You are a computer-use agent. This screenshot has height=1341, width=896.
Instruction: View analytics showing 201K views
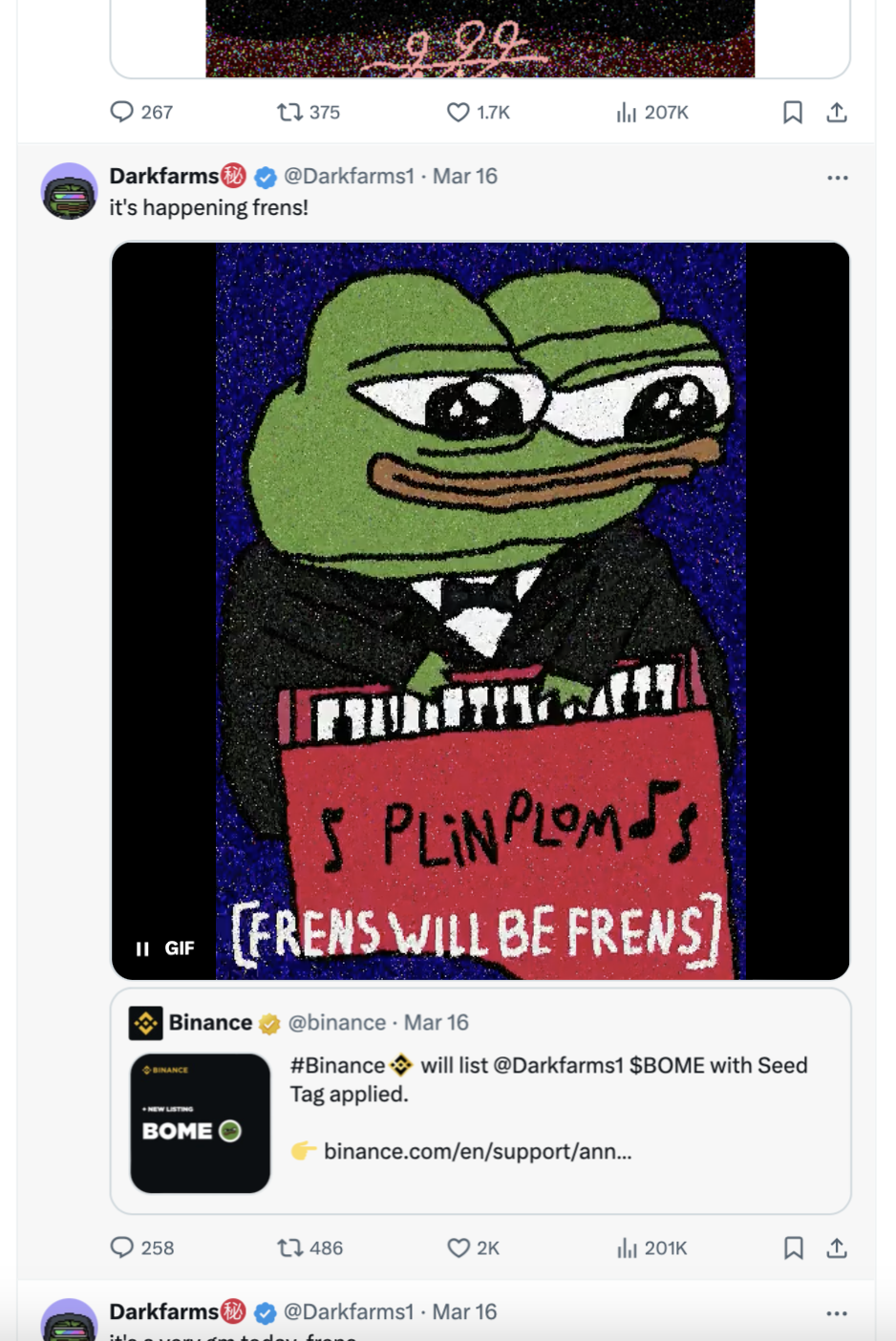(x=651, y=1247)
